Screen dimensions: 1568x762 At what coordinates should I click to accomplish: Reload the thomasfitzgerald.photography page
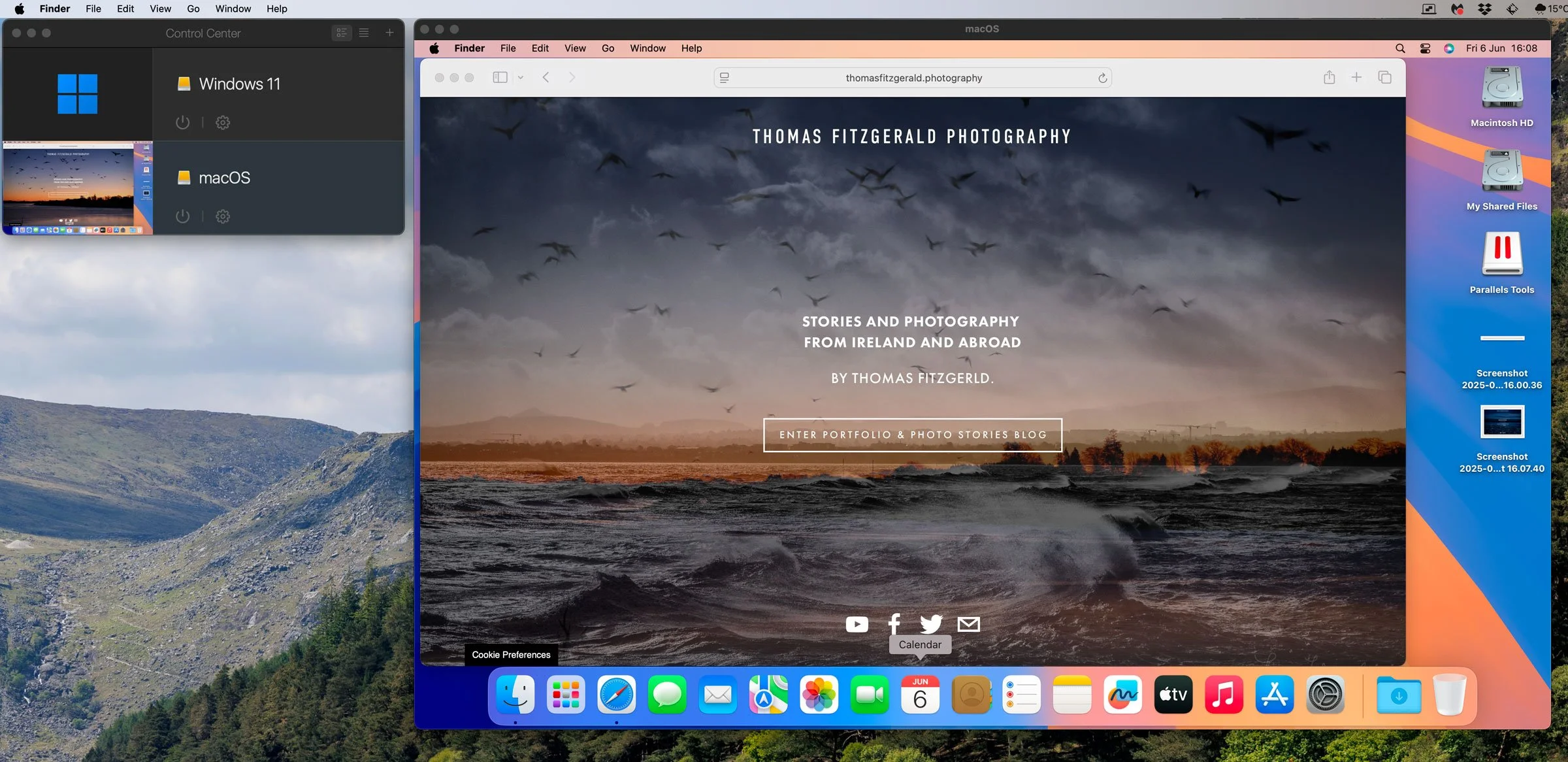[1102, 78]
